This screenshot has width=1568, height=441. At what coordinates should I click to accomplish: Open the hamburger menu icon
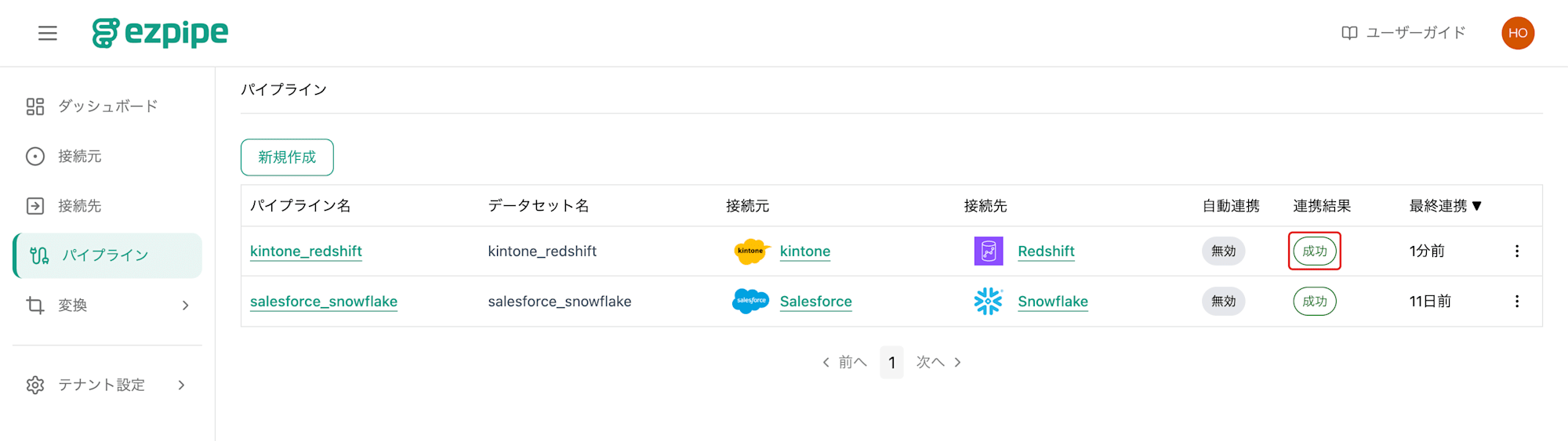coord(48,33)
